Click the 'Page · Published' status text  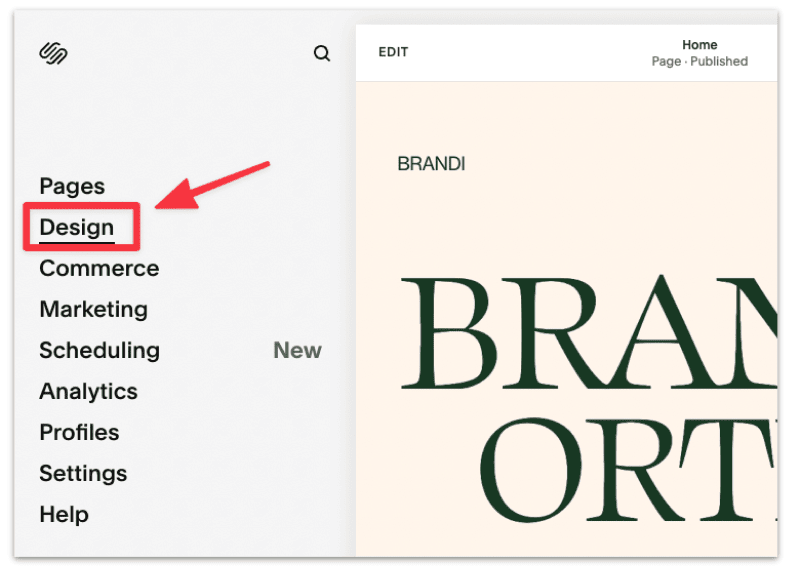point(699,61)
